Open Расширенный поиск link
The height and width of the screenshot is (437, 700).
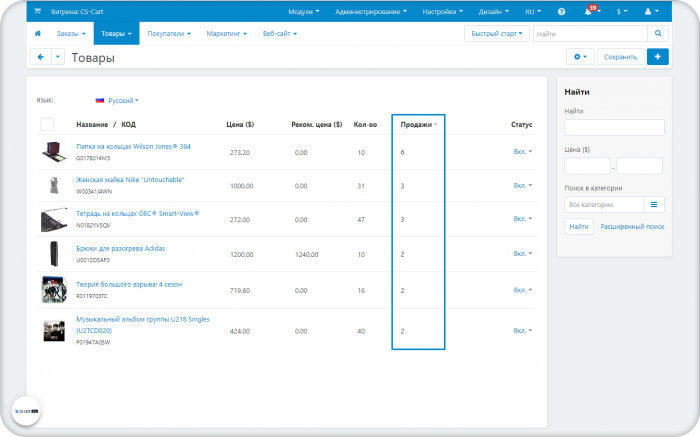pos(632,227)
